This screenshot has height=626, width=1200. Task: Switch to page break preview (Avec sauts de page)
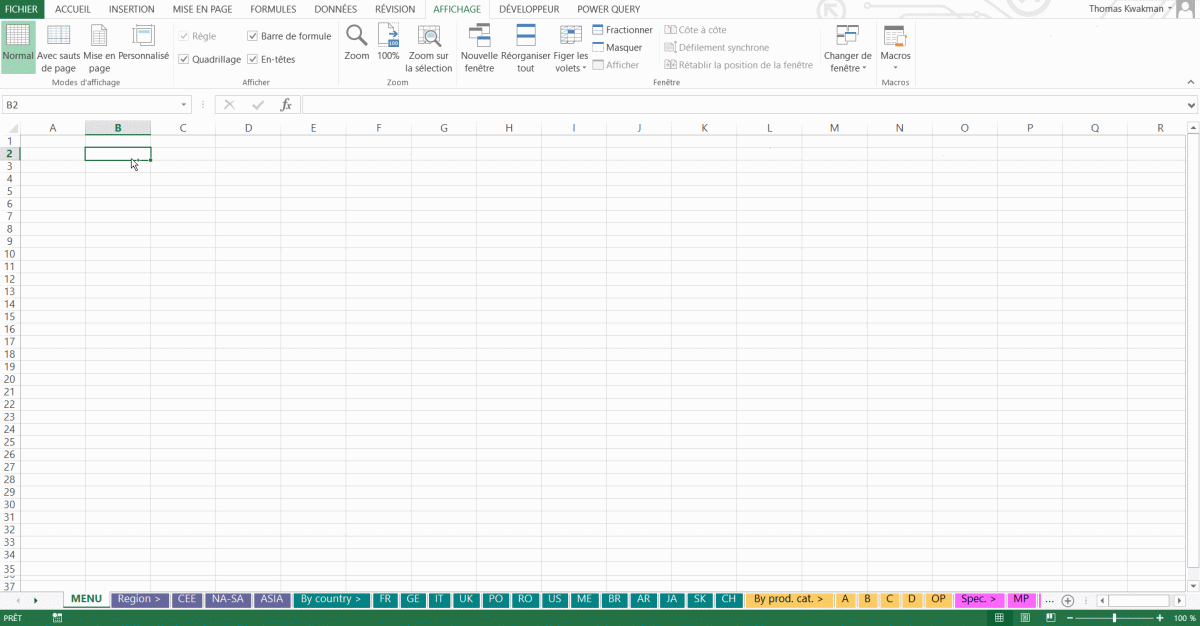coord(58,37)
